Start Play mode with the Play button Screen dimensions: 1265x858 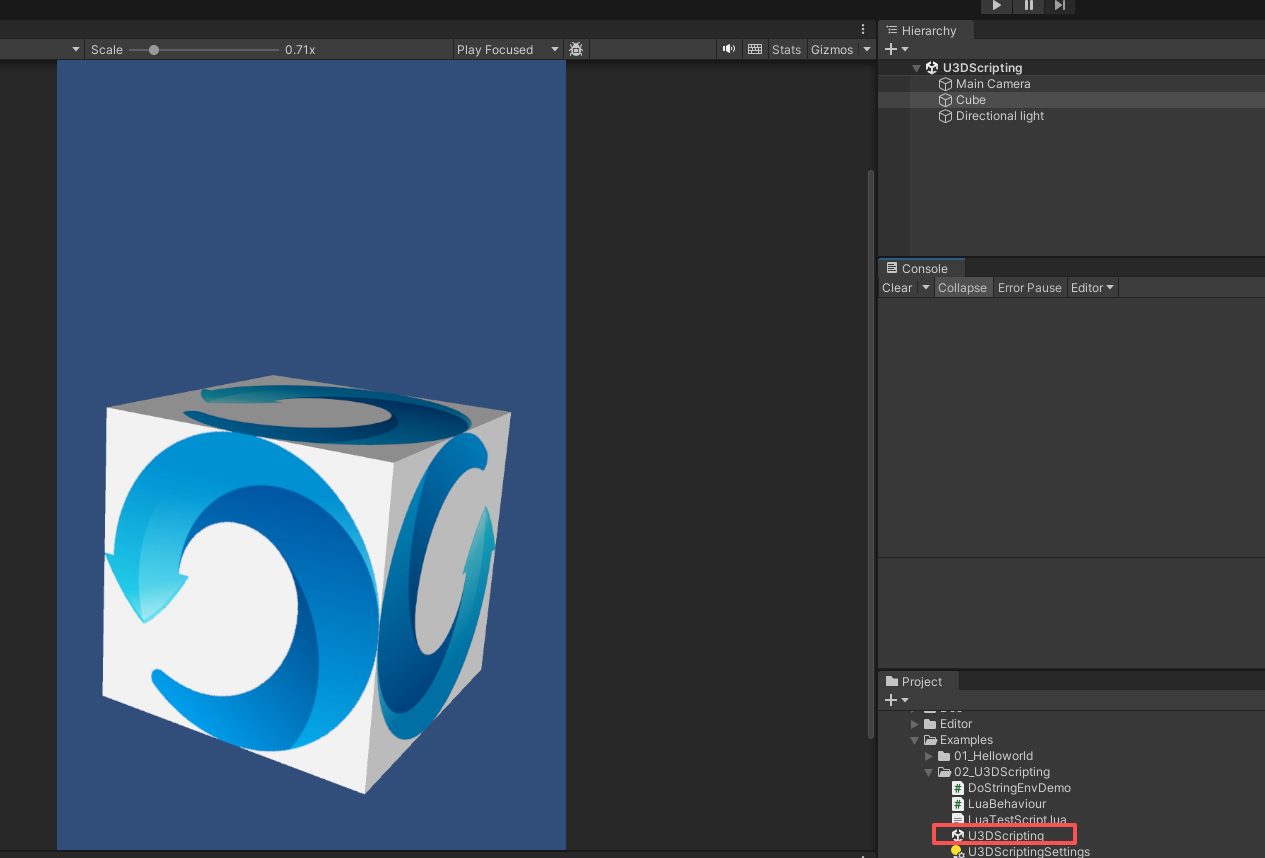[x=996, y=6]
